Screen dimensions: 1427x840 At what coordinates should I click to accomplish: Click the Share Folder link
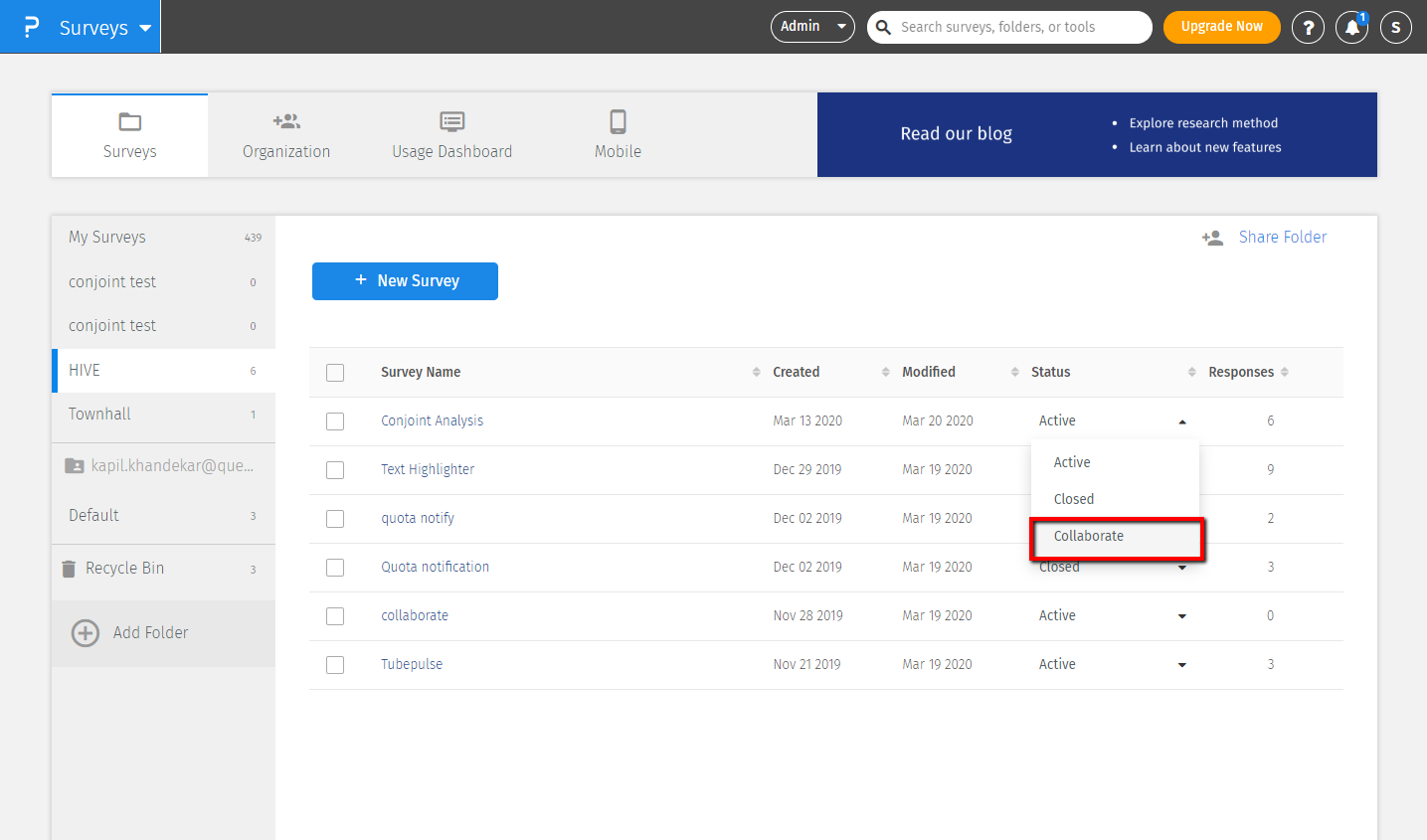(x=1282, y=237)
